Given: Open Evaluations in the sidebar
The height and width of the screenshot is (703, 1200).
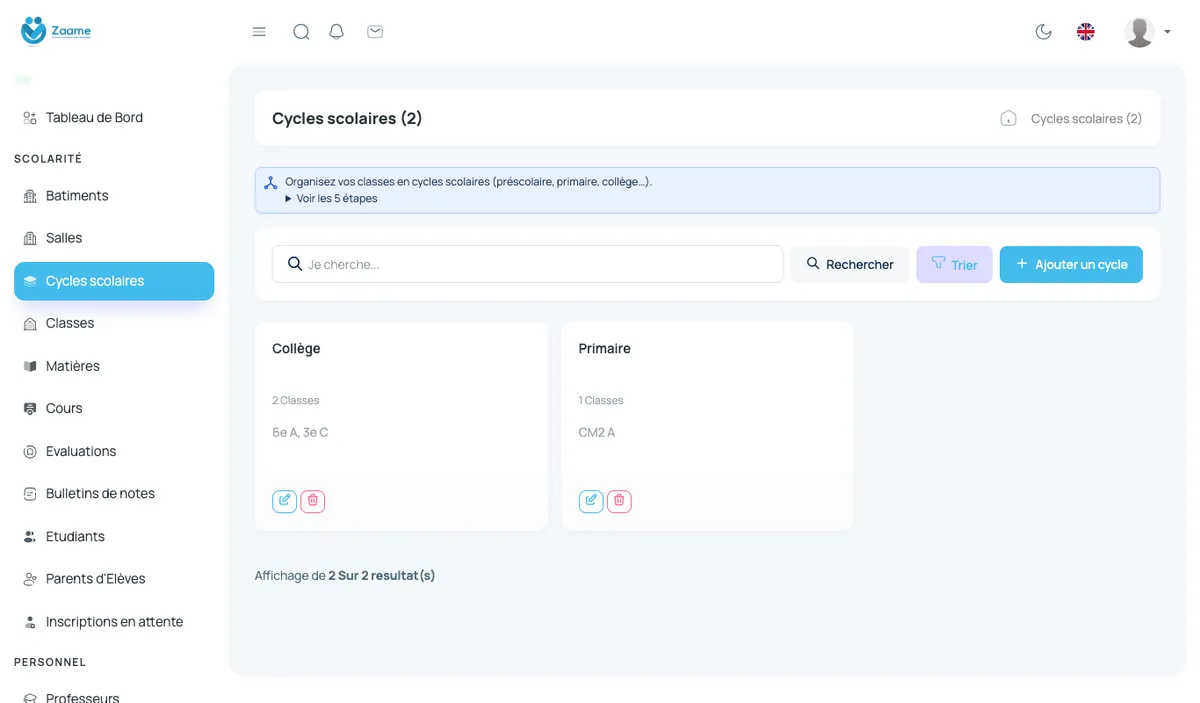Looking at the screenshot, I should point(114,451).
